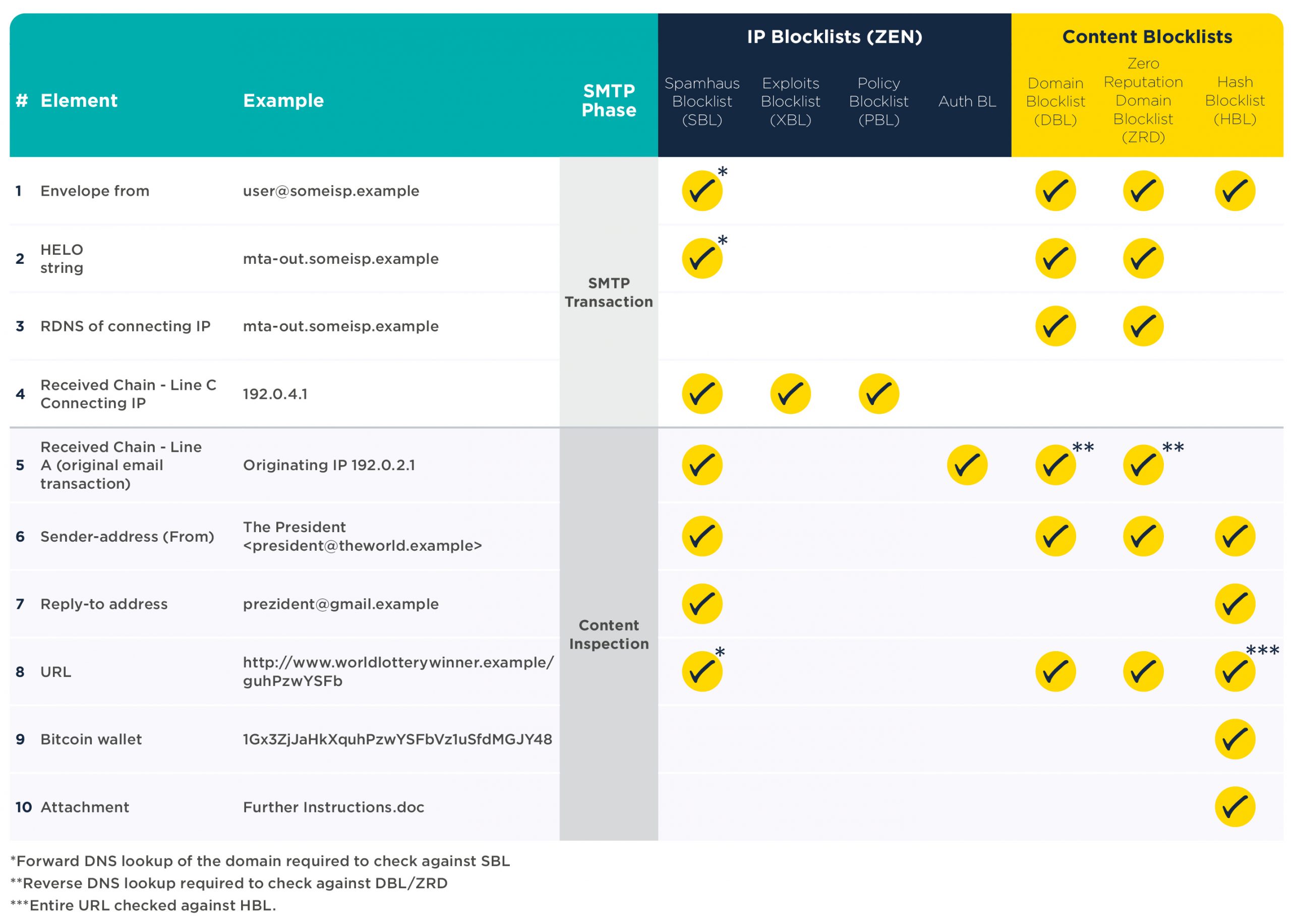Click the PBL checkmark for Connecting IP row
This screenshot has width=1291, height=924.
(878, 394)
